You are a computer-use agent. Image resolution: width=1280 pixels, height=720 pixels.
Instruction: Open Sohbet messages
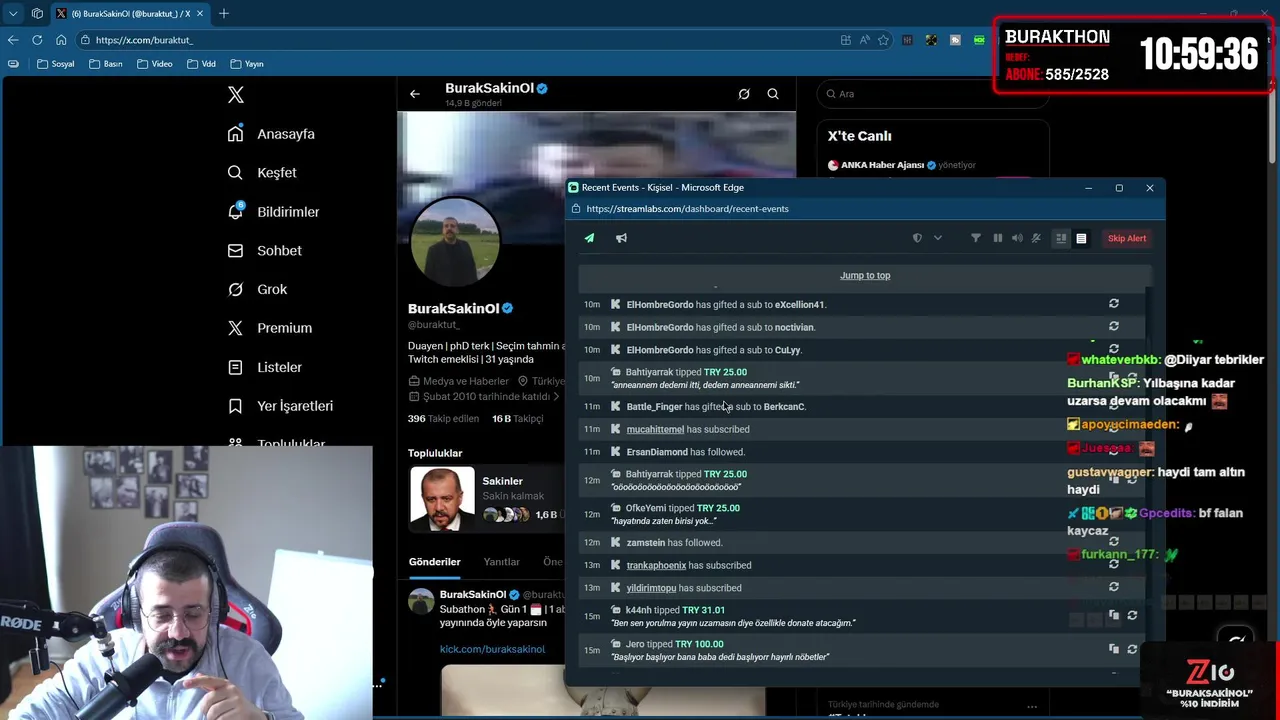[x=265, y=251]
